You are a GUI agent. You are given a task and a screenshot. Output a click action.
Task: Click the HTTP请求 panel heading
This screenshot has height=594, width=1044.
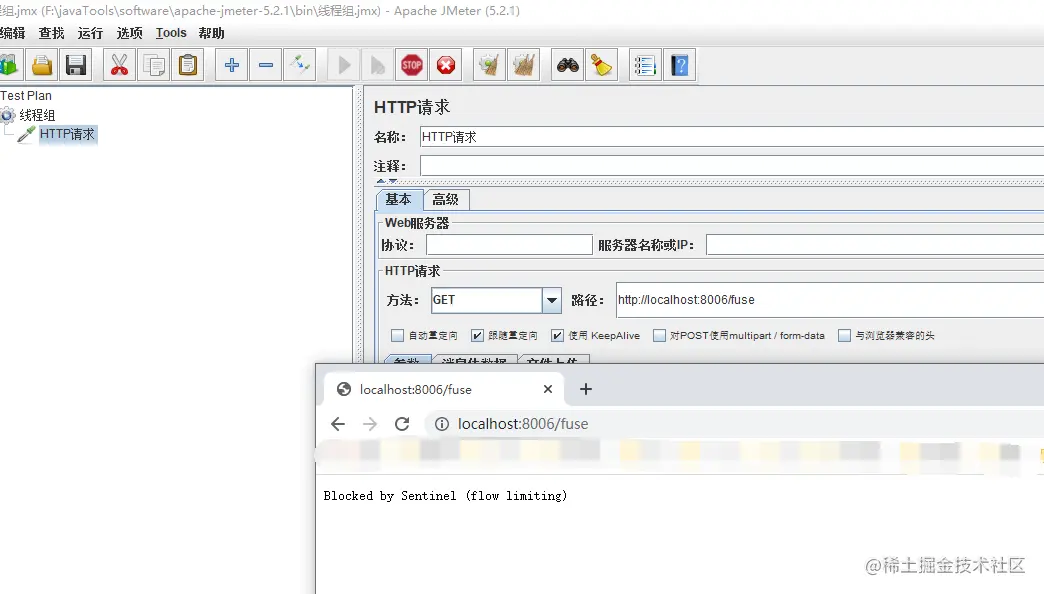coord(412,107)
